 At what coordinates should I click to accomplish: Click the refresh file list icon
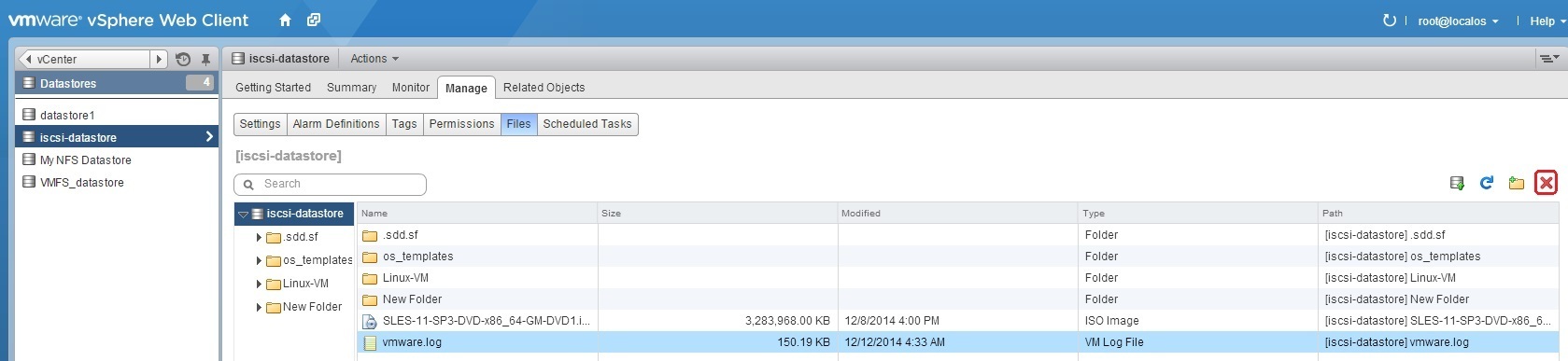point(1487,183)
